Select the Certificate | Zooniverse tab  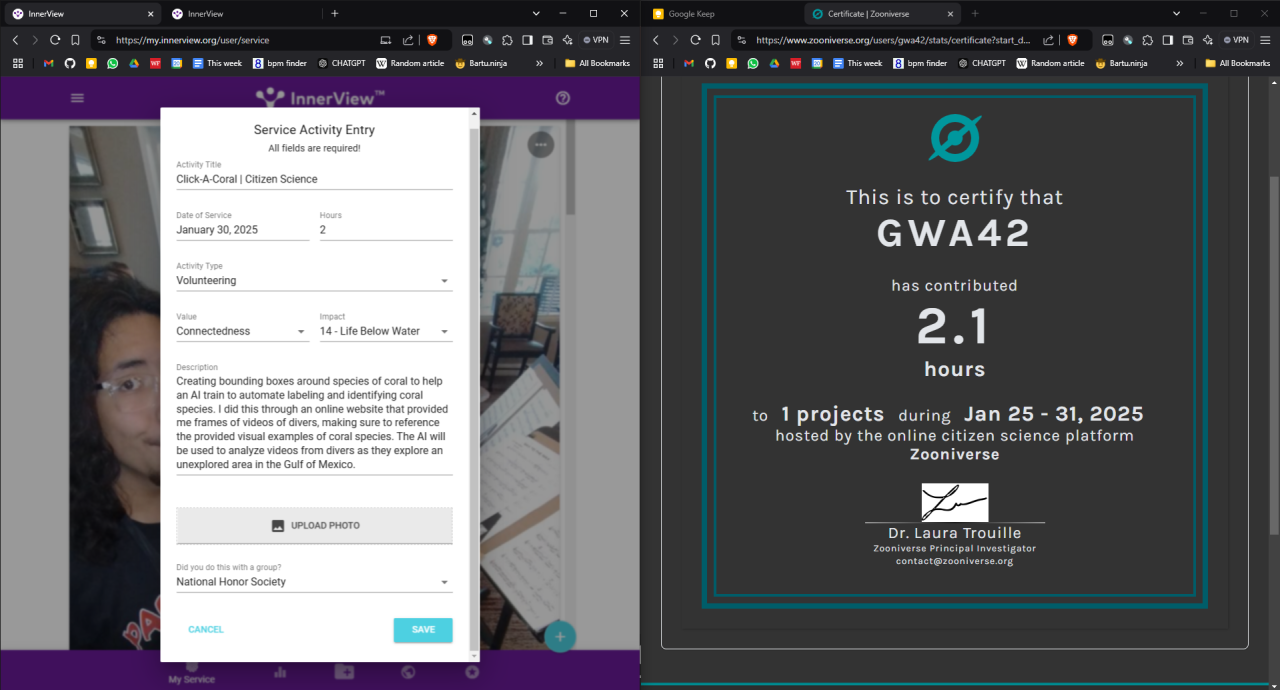click(881, 14)
